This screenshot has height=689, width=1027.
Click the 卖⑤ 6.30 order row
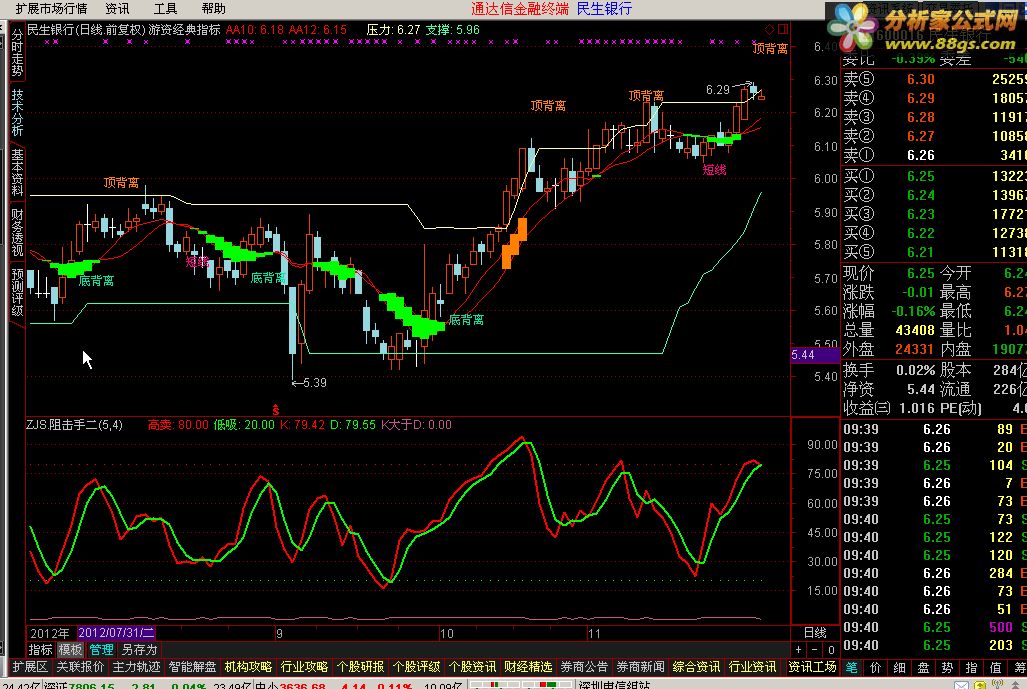pyautogui.click(x=934, y=79)
